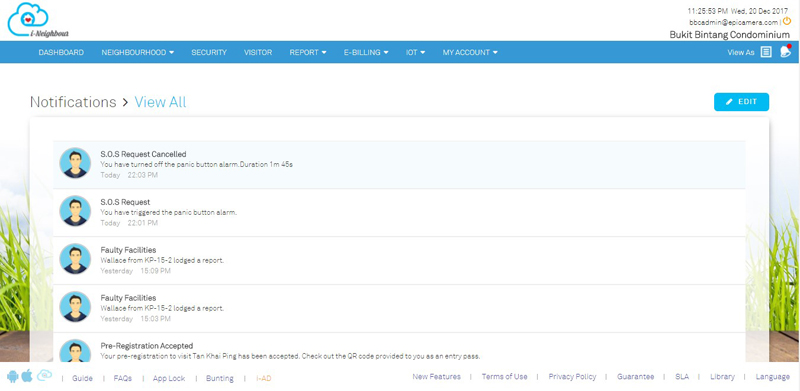
Task: Expand the IoT dropdown menu
Action: coord(415,53)
